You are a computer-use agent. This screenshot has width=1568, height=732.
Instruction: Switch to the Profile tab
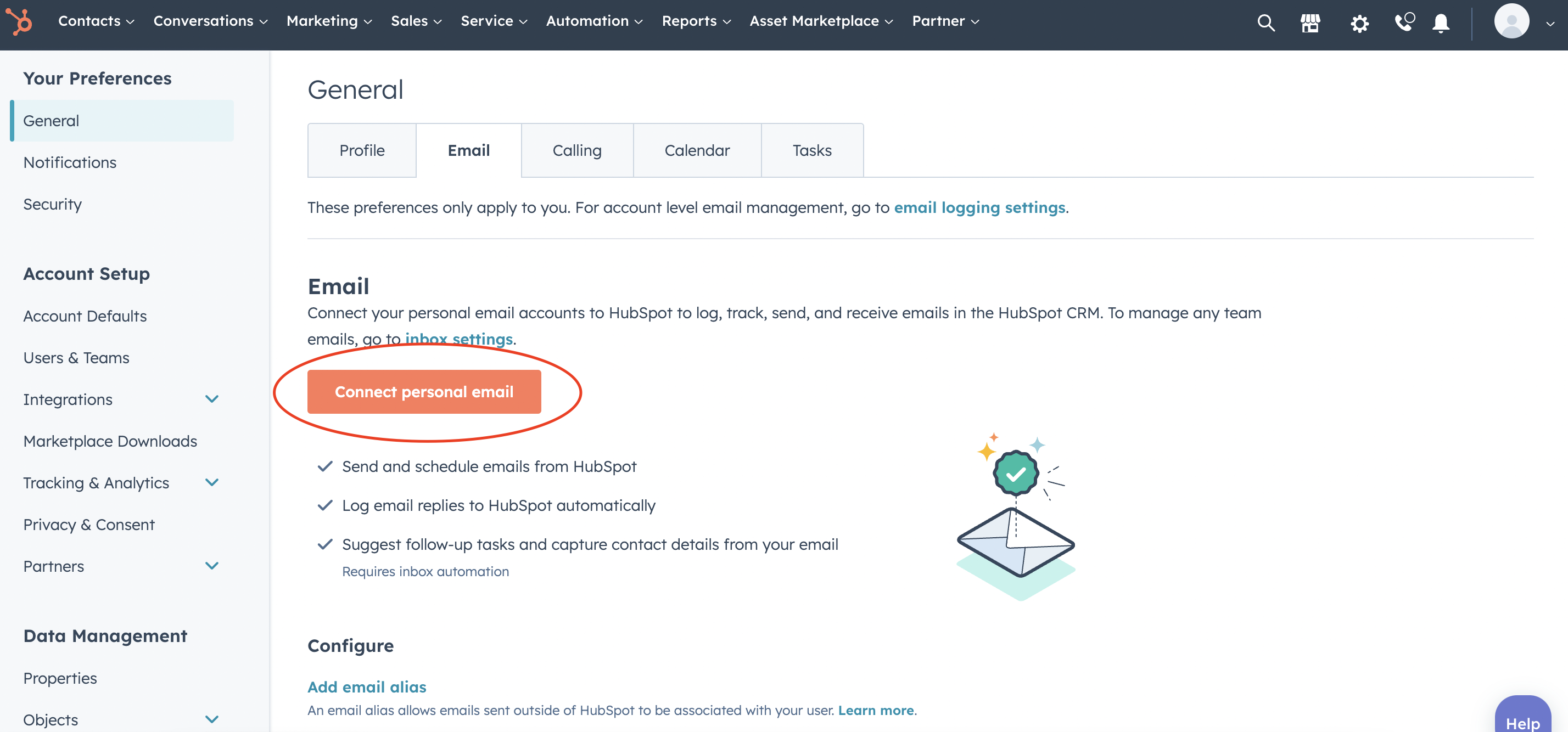click(x=362, y=150)
